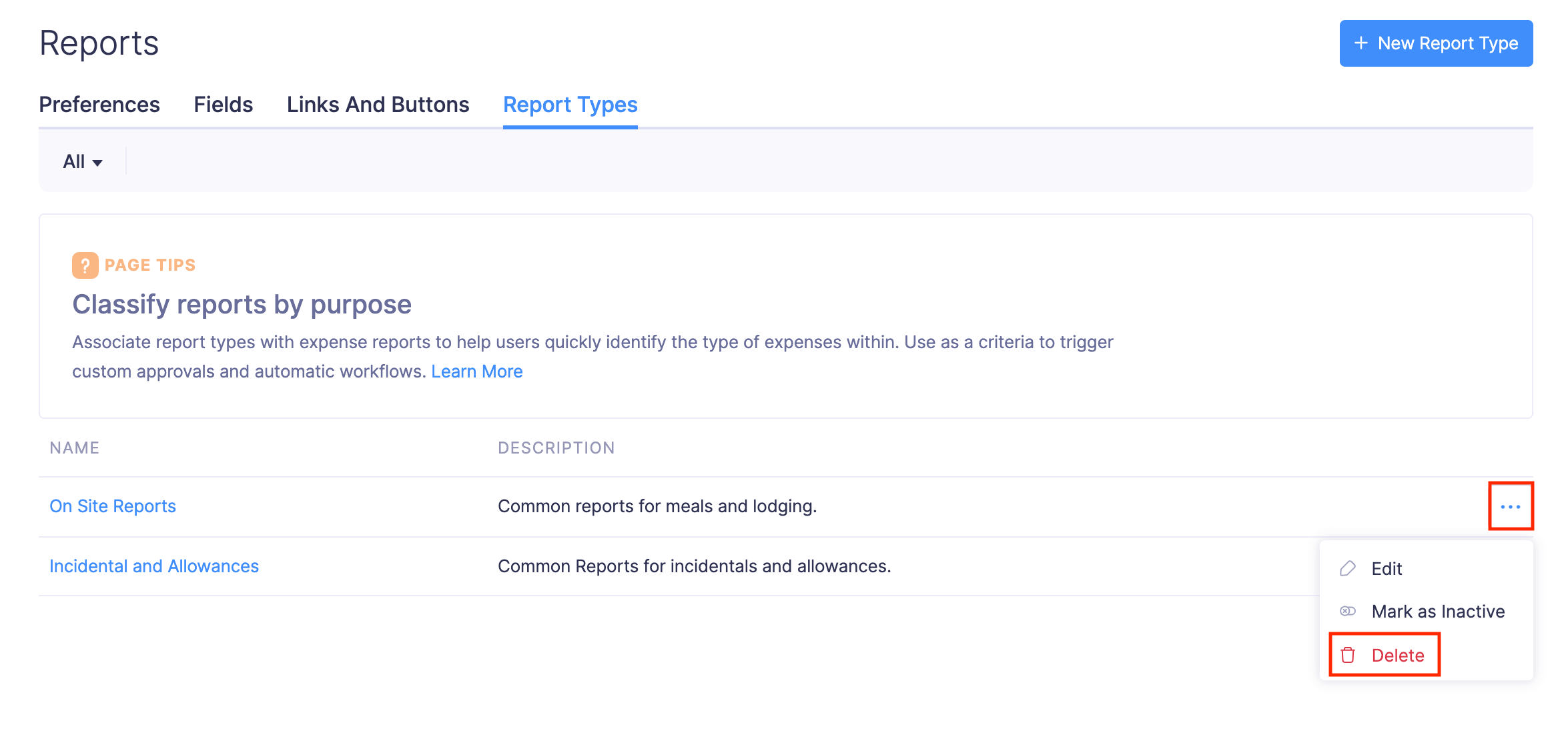
Task: Open the Incidental and Allowances report type
Action: pyautogui.click(x=154, y=566)
